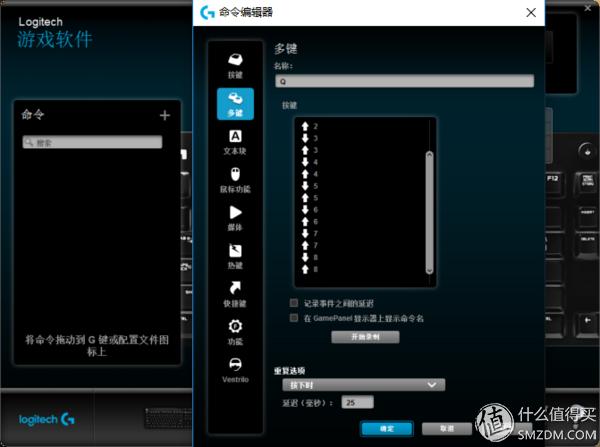Viewport: 600px width, 447px height.
Task: Click the keystroke list scrollbar thumb
Action: tap(429, 212)
